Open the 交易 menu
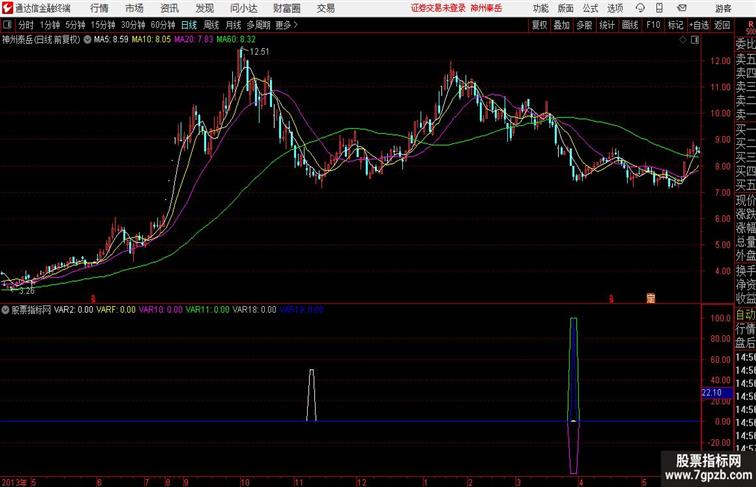The width and height of the screenshot is (756, 487). 325,8
